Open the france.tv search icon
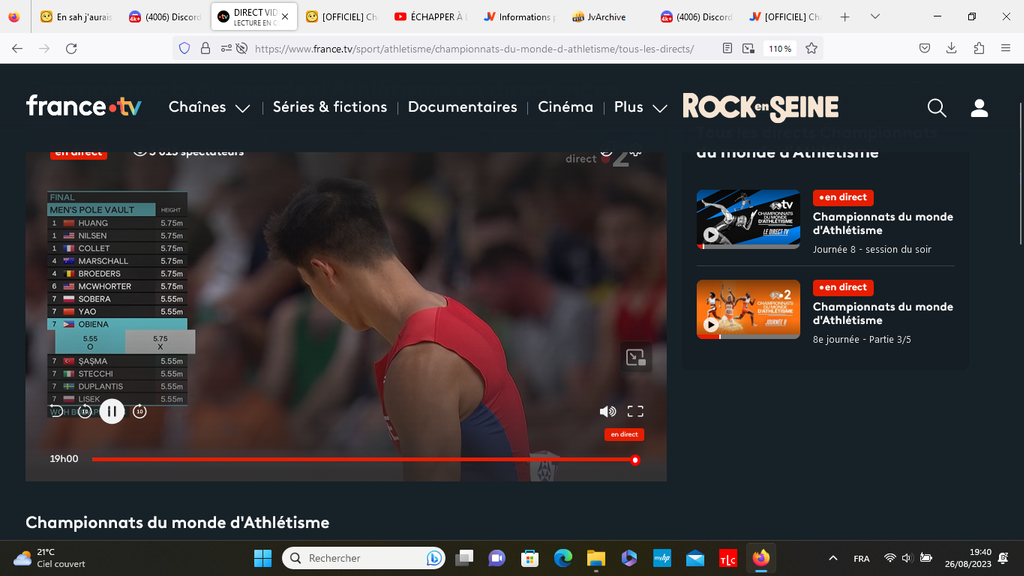Screen dimensions: 1024x576 click(936, 108)
